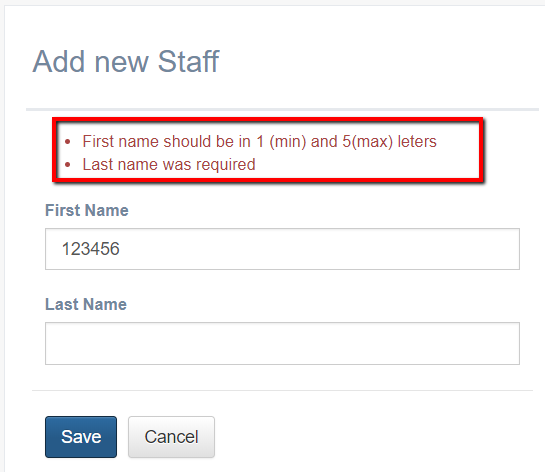Click the 123456 text in First Name
The height and width of the screenshot is (472, 545).
(x=91, y=249)
